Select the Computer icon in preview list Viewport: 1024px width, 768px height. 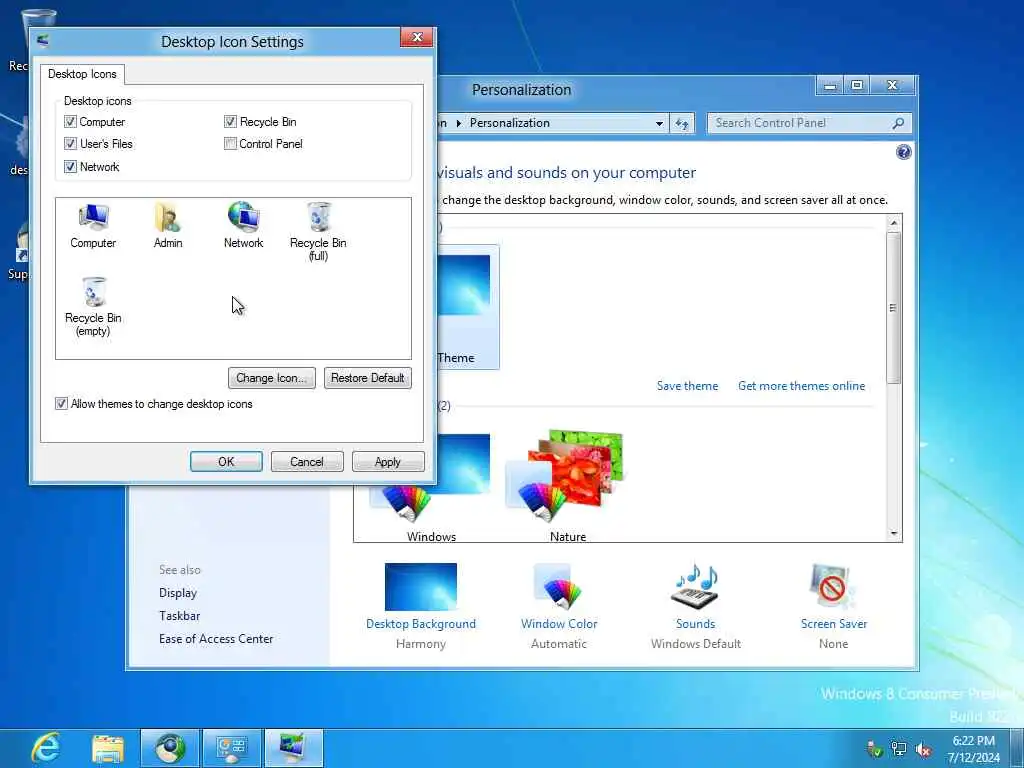click(x=93, y=226)
